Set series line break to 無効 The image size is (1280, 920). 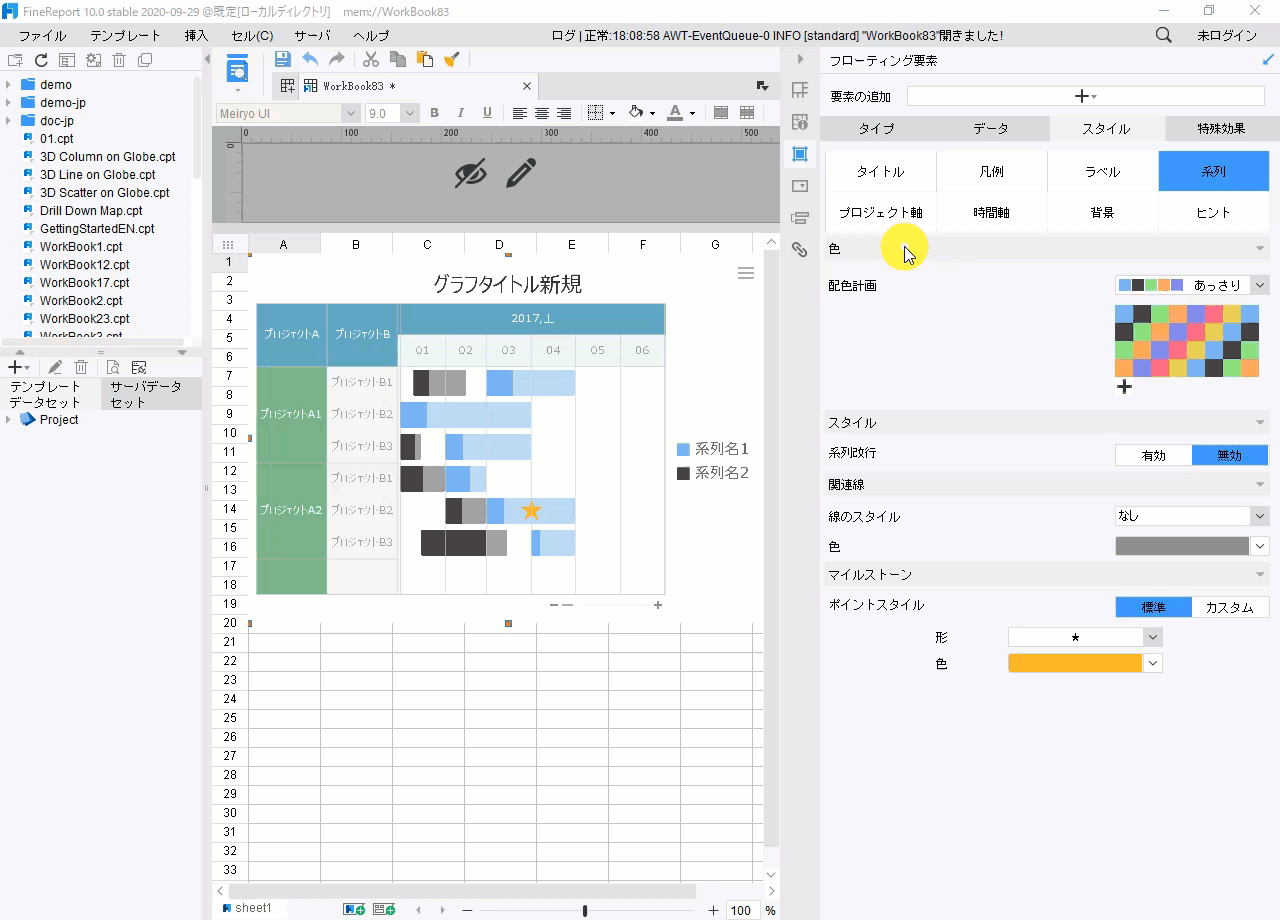click(1230, 455)
